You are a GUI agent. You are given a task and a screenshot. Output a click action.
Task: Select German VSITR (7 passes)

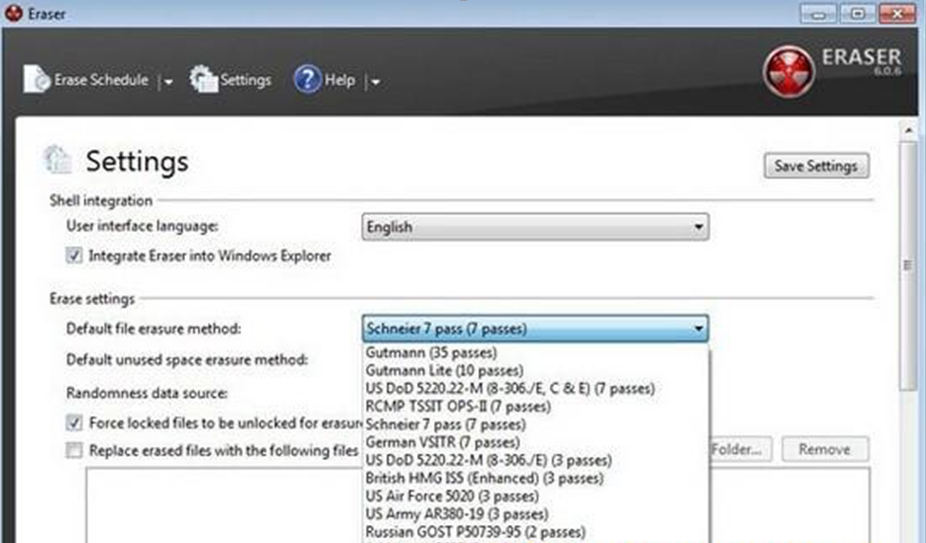click(535, 442)
